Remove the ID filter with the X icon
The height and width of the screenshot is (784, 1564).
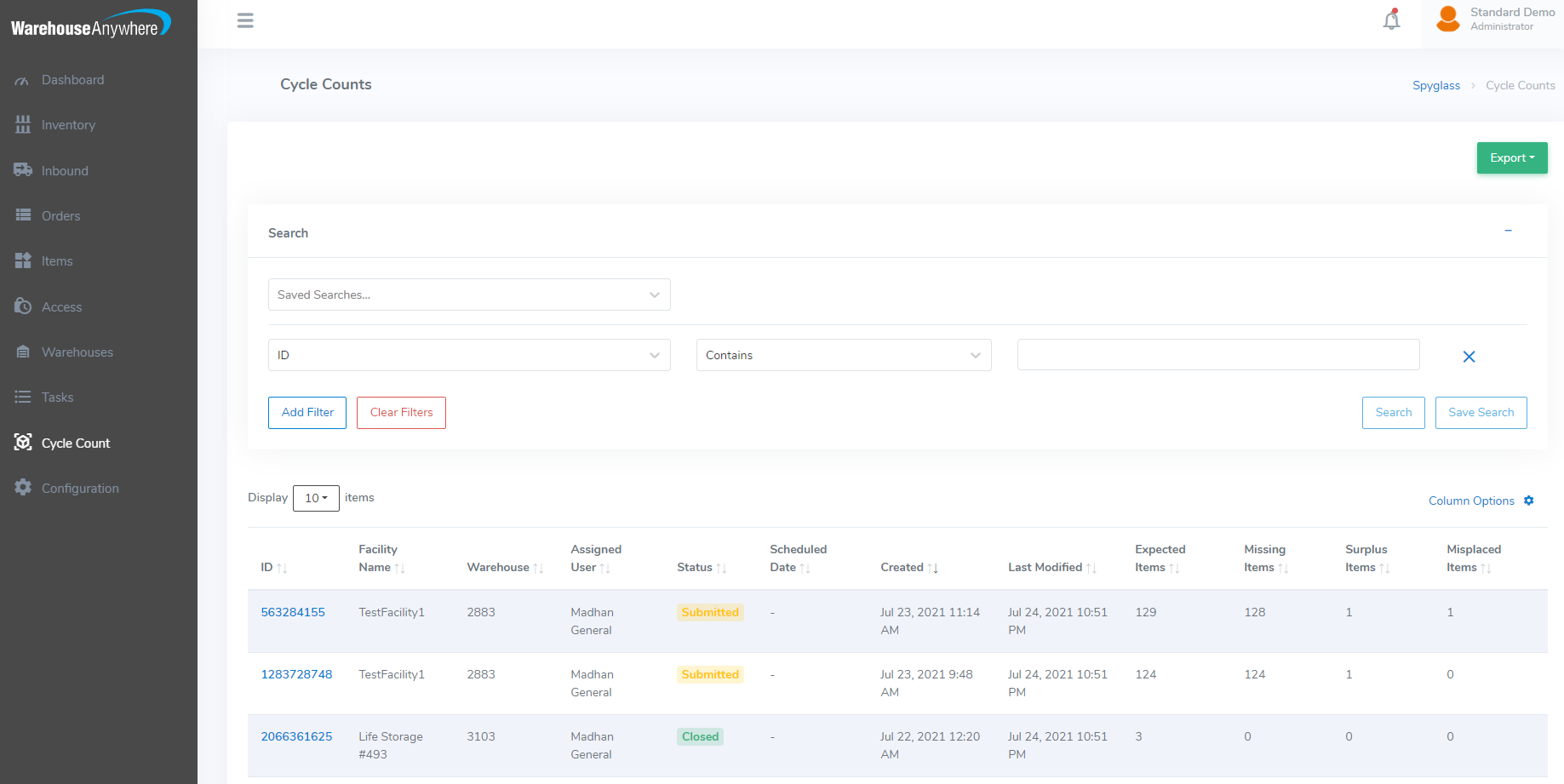(1469, 357)
